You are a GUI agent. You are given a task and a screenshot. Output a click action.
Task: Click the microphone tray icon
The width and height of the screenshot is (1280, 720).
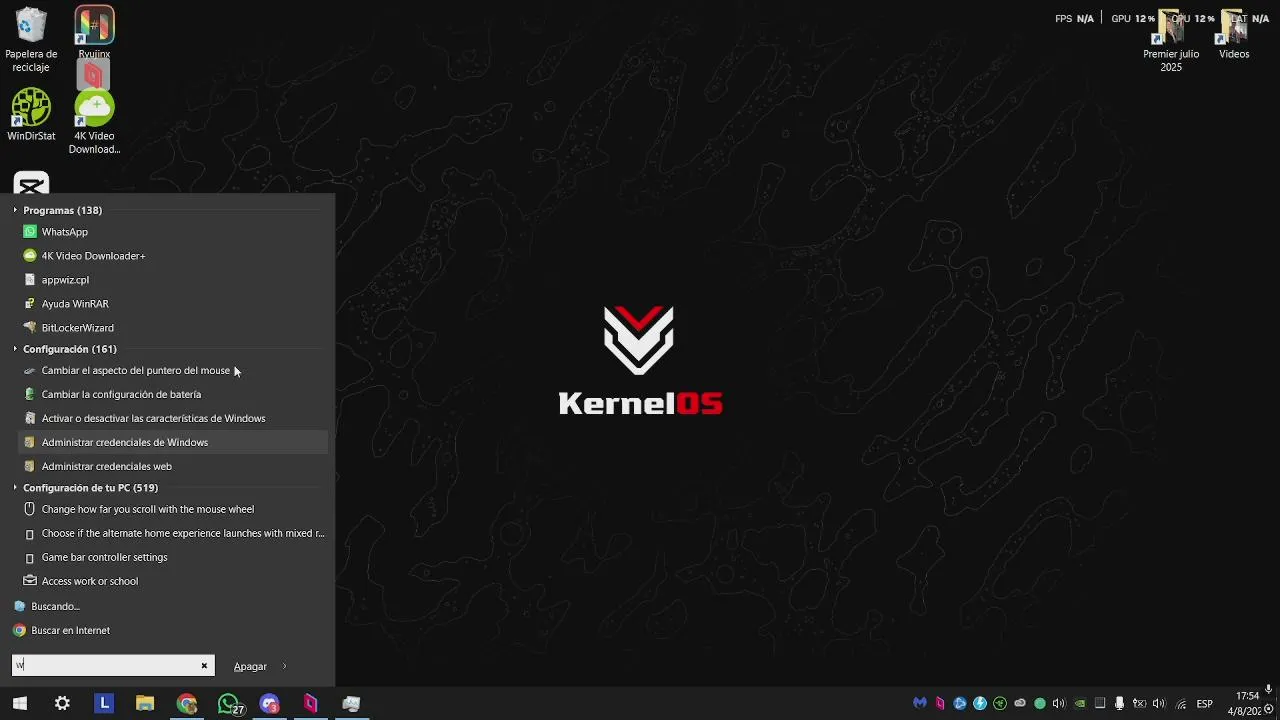1119,703
